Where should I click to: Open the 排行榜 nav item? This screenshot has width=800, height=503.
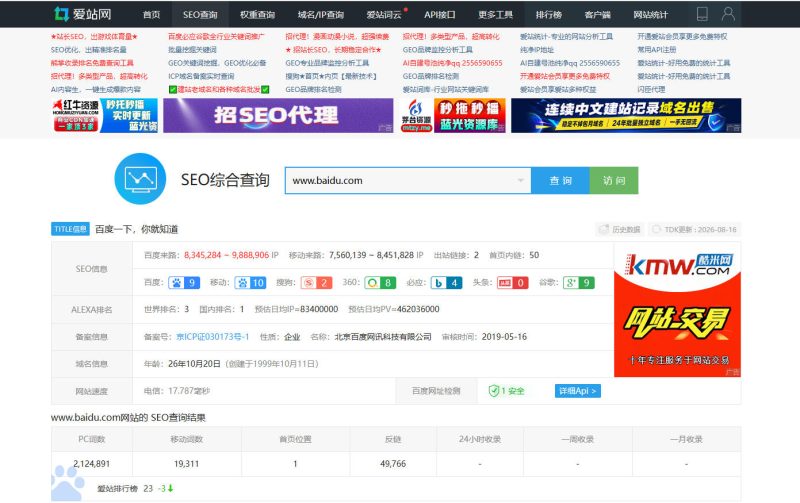point(549,14)
